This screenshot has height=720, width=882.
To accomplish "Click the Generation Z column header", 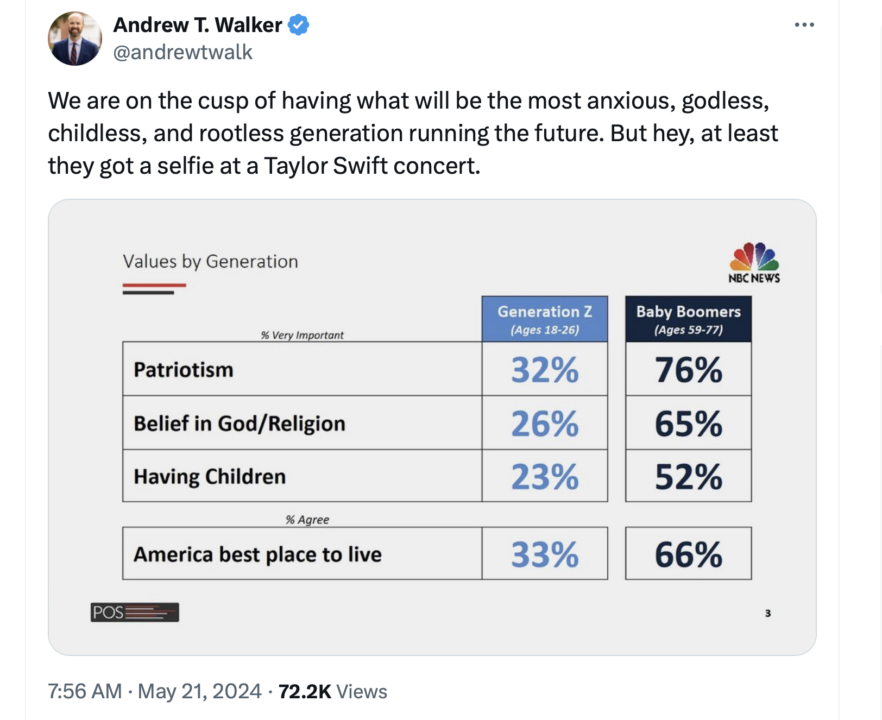I will [x=544, y=319].
